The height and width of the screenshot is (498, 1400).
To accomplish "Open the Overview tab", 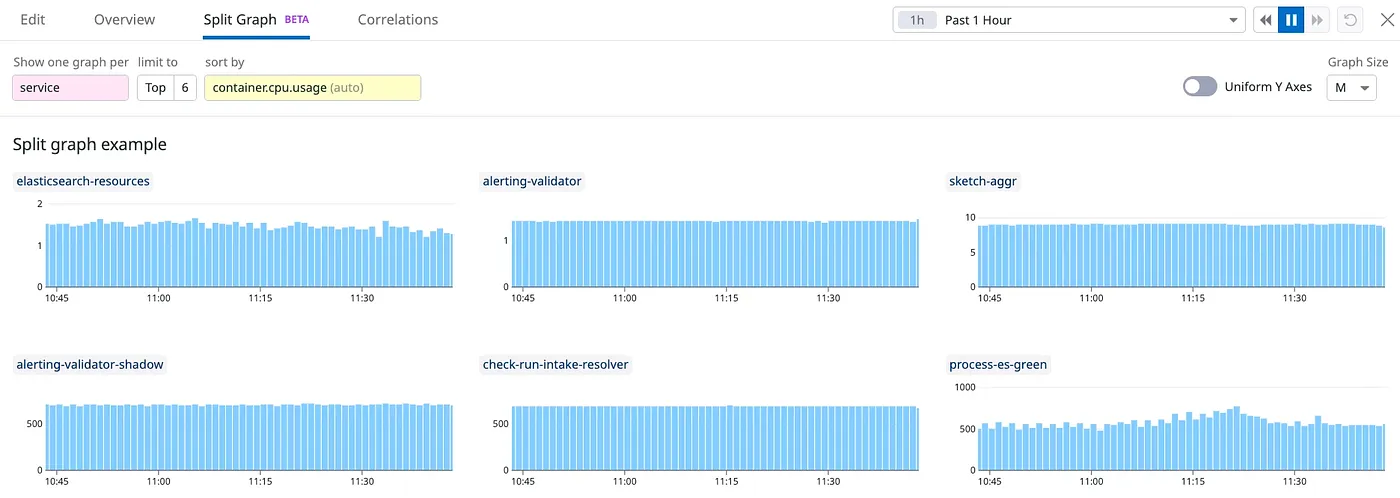I will 124,20.
